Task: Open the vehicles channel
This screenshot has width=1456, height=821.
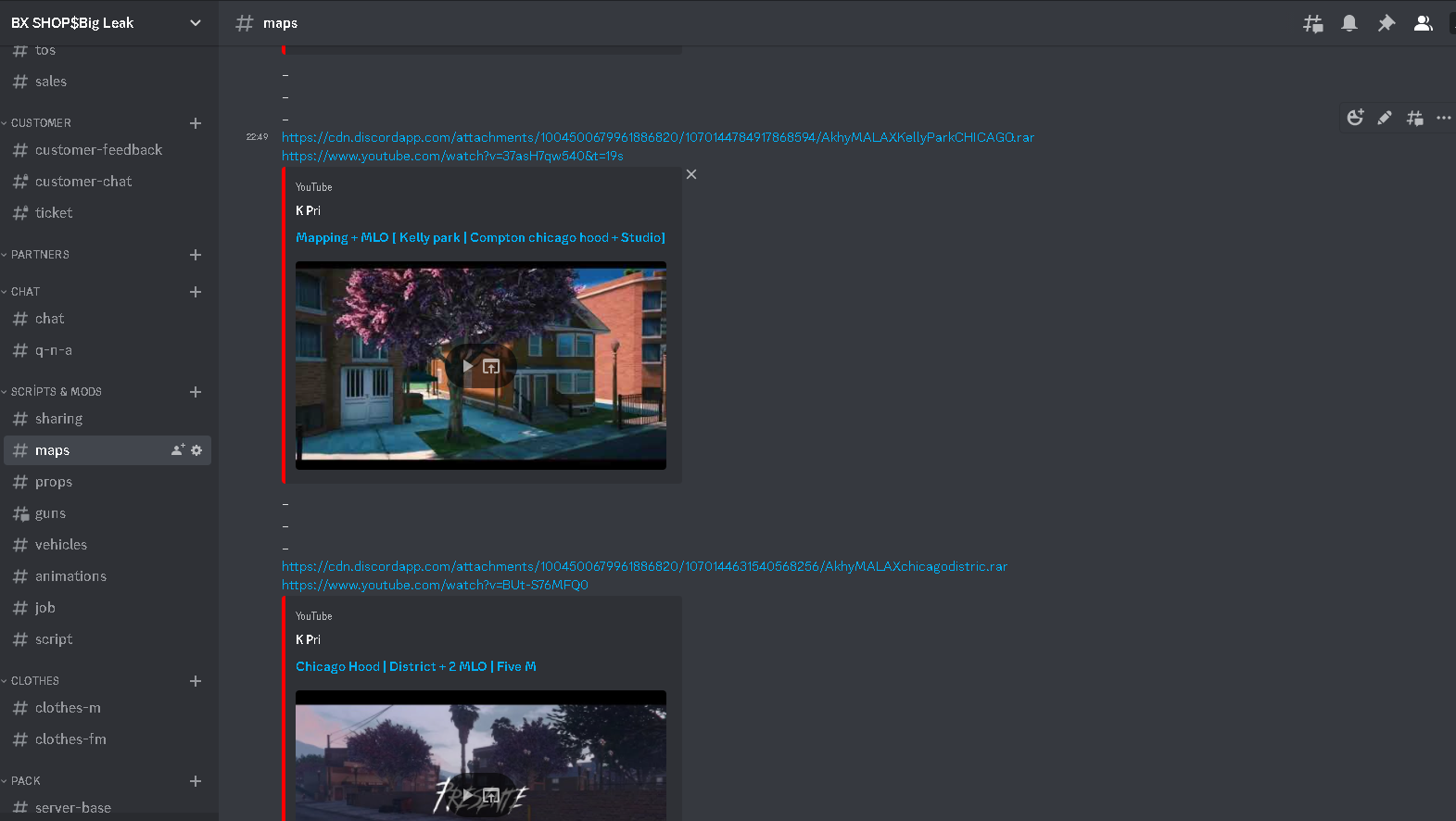Action: click(x=108, y=545)
